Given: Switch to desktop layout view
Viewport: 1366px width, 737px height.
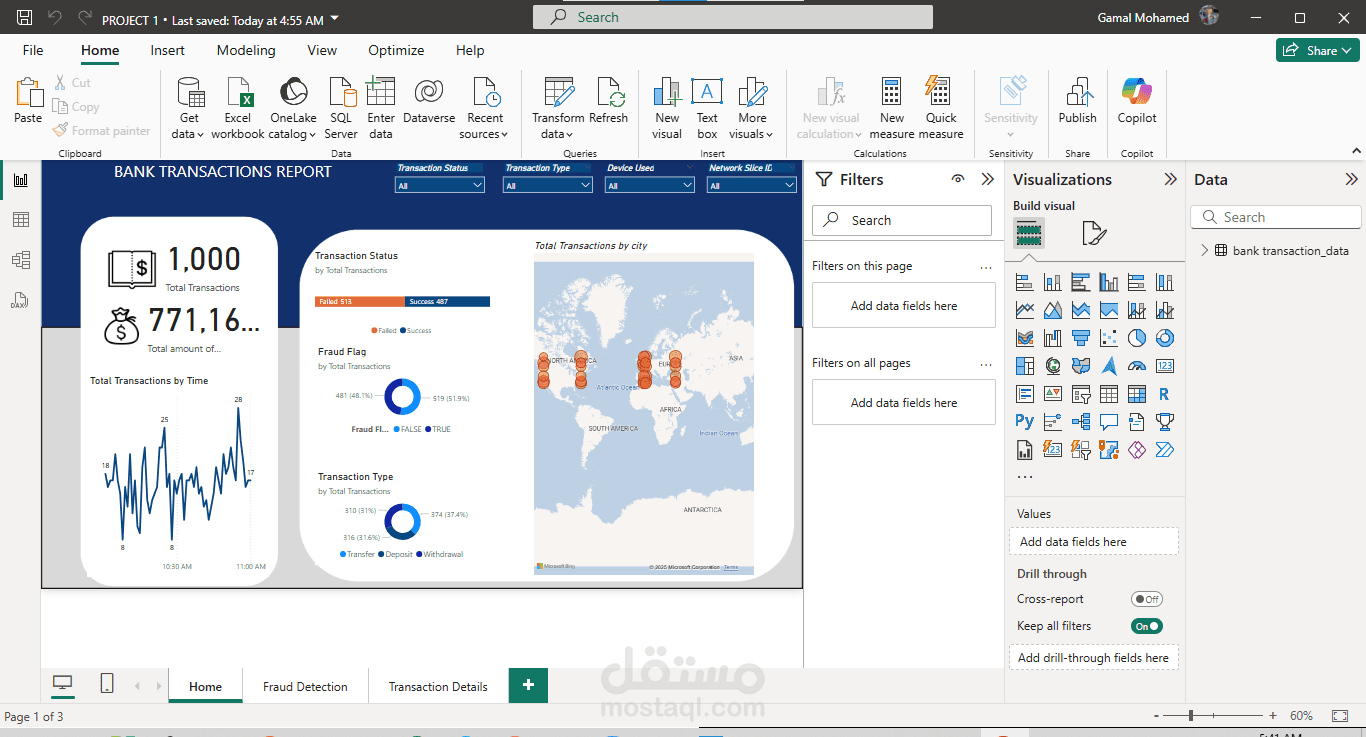Looking at the screenshot, I should click(63, 683).
